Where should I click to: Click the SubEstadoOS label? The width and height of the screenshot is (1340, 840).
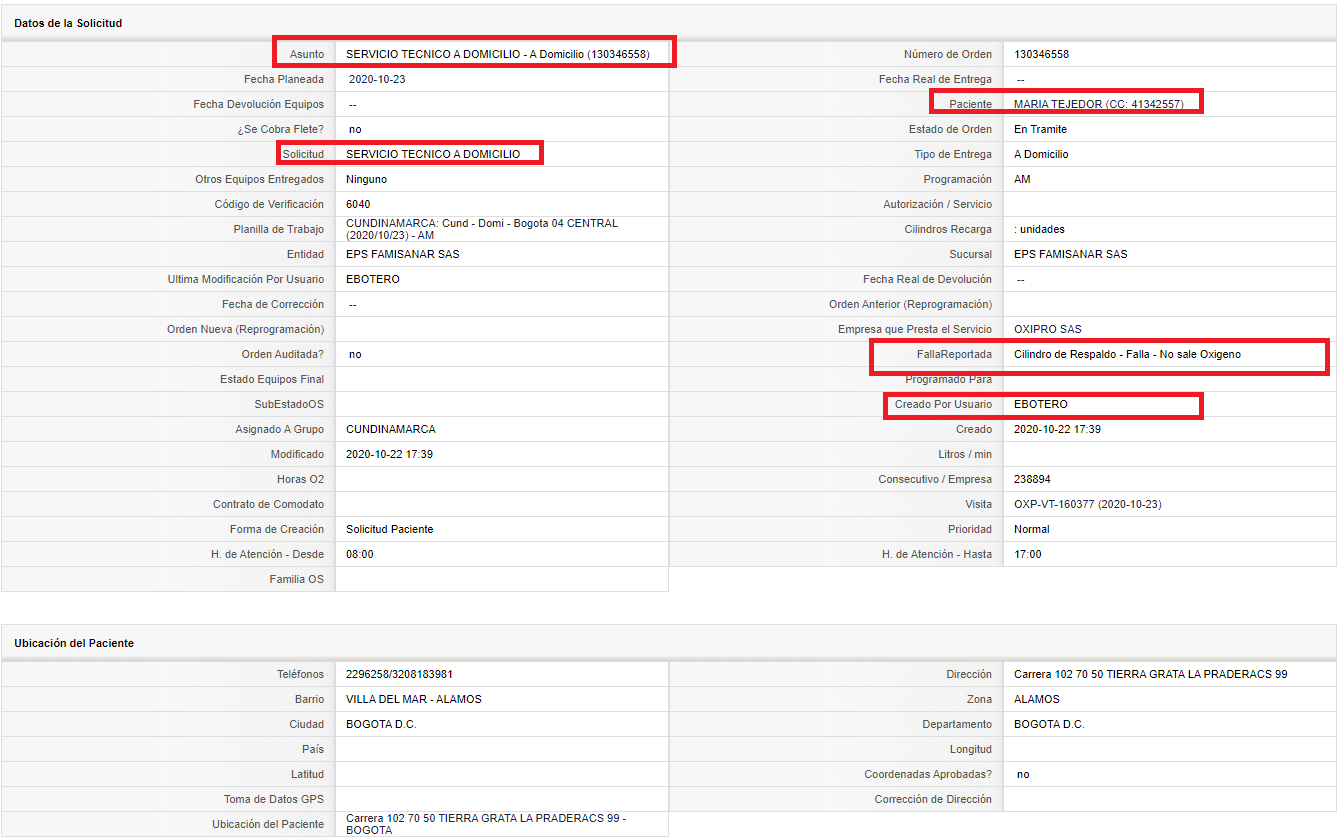[289, 404]
